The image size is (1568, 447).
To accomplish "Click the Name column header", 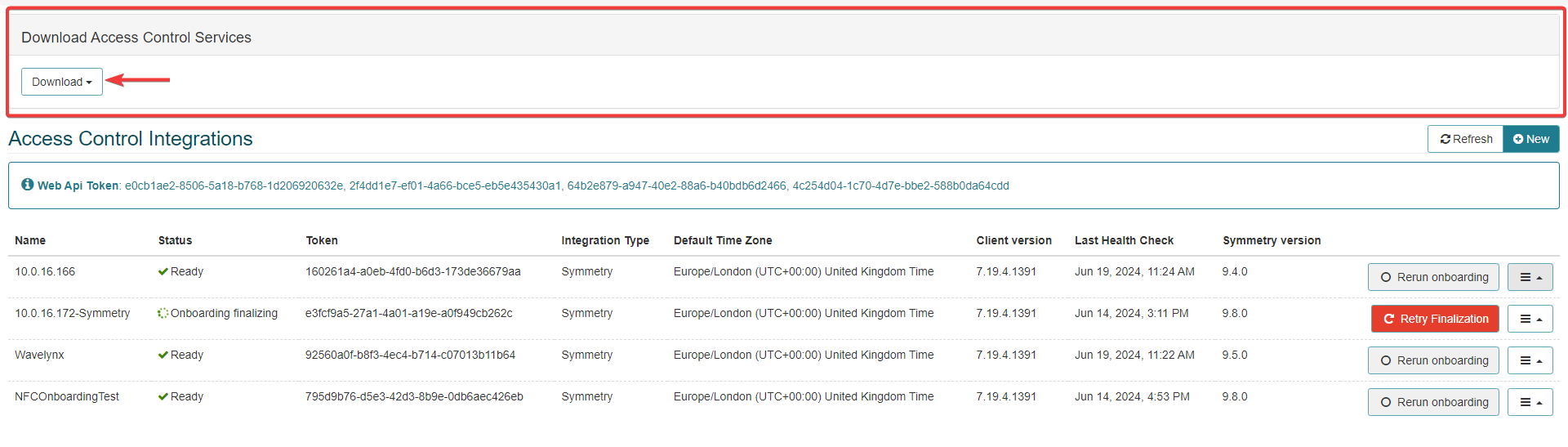I will (30, 240).
